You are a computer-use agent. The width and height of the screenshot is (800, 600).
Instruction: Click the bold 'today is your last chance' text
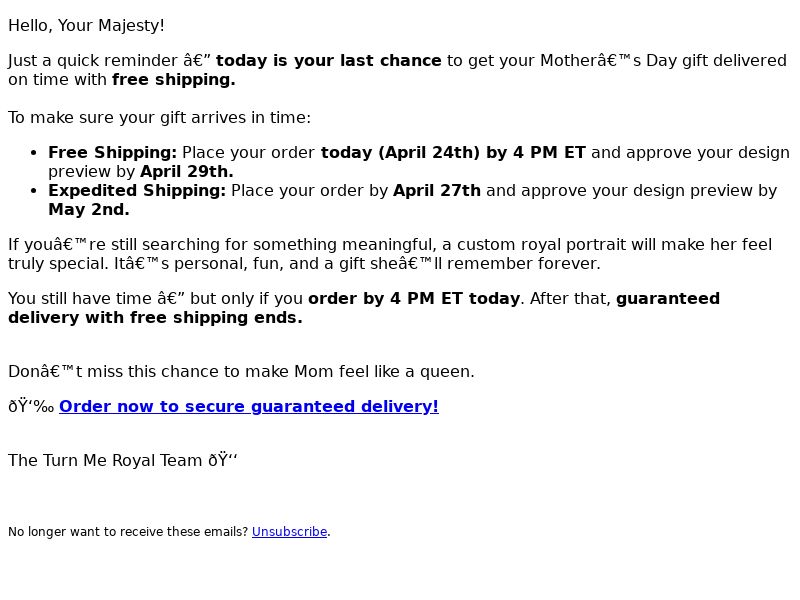click(329, 60)
